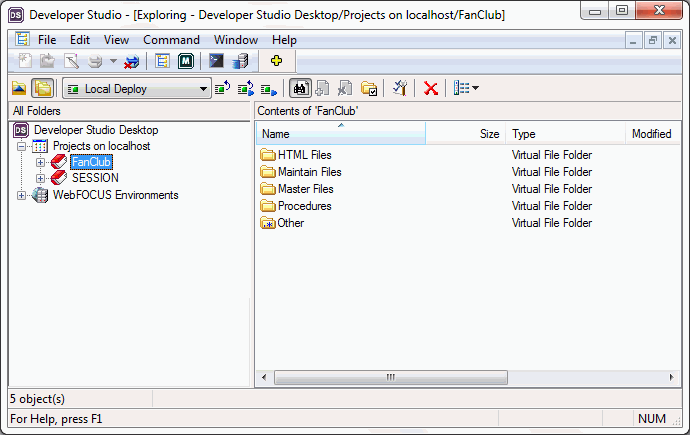
Task: Expand the WebFOCUS Environments node
Action: coord(21,195)
